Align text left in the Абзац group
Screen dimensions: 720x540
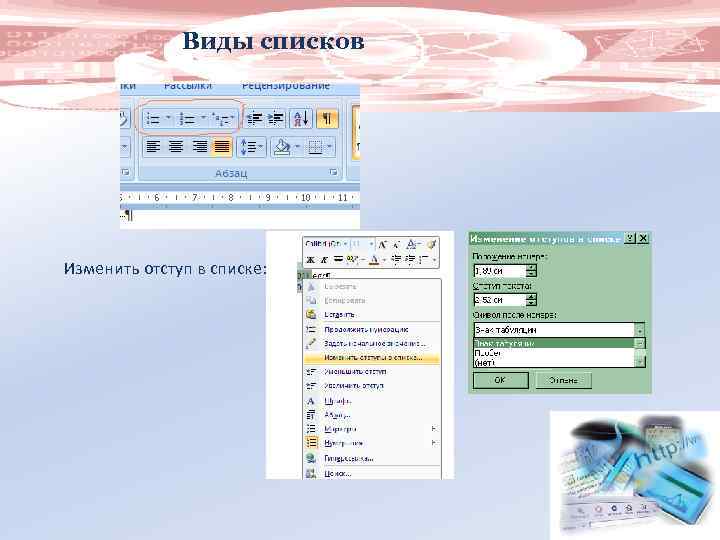153,147
